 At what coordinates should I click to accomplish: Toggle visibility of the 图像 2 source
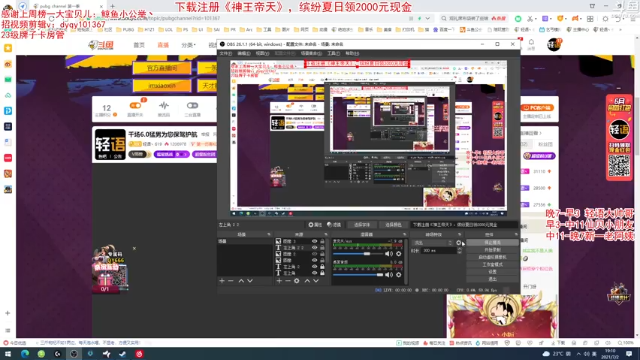point(314,253)
